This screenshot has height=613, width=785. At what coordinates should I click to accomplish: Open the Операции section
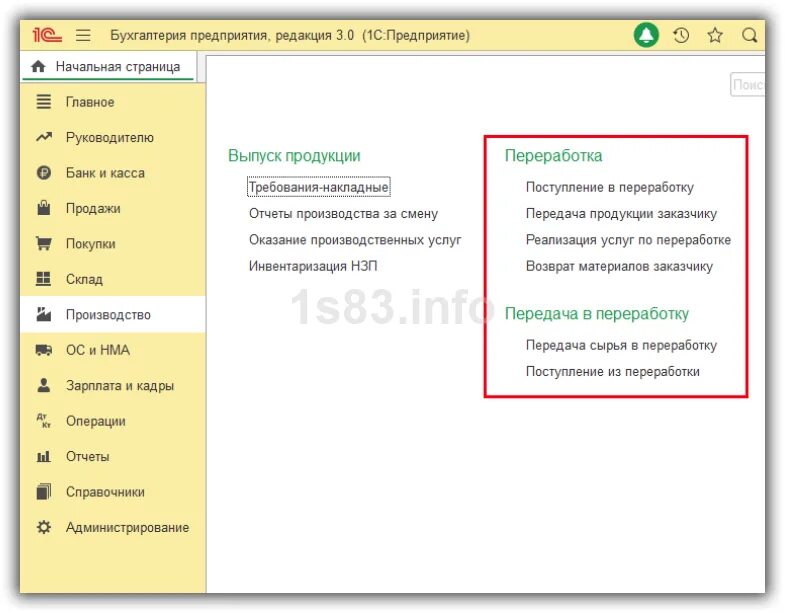tap(113, 421)
